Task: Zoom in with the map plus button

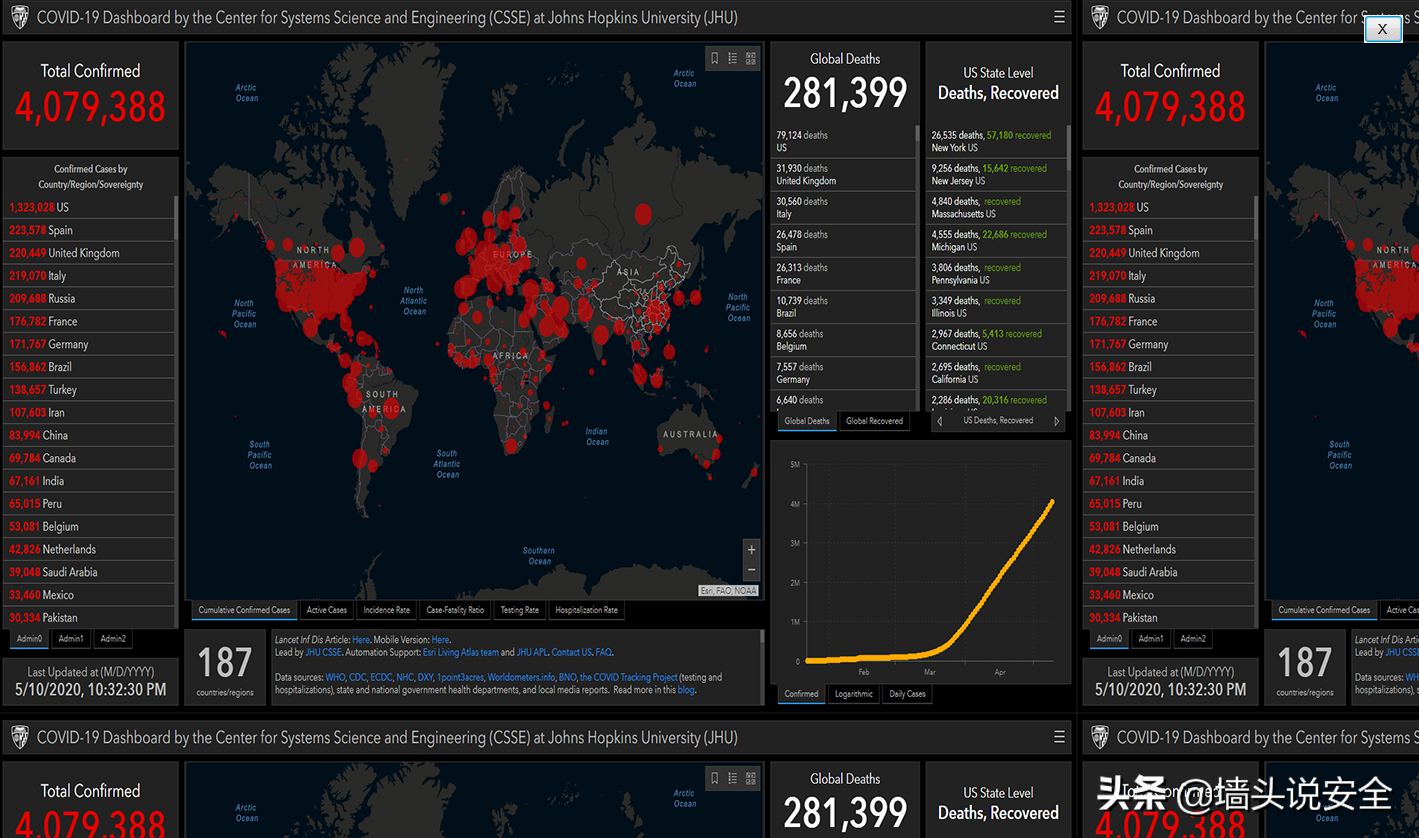Action: click(752, 550)
